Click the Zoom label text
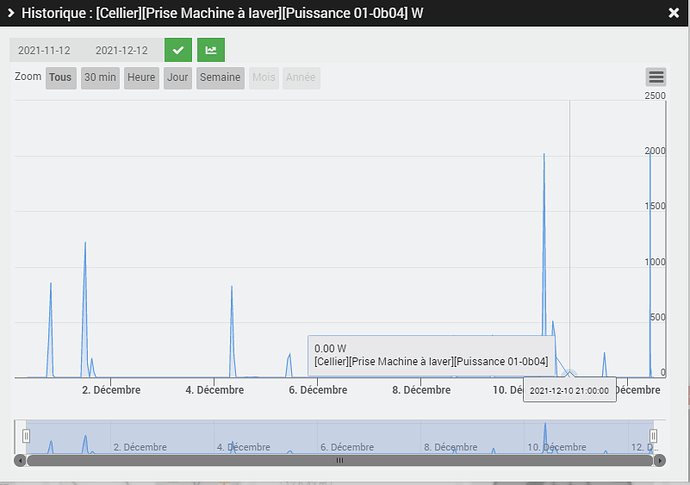The image size is (690, 485). (x=28, y=77)
